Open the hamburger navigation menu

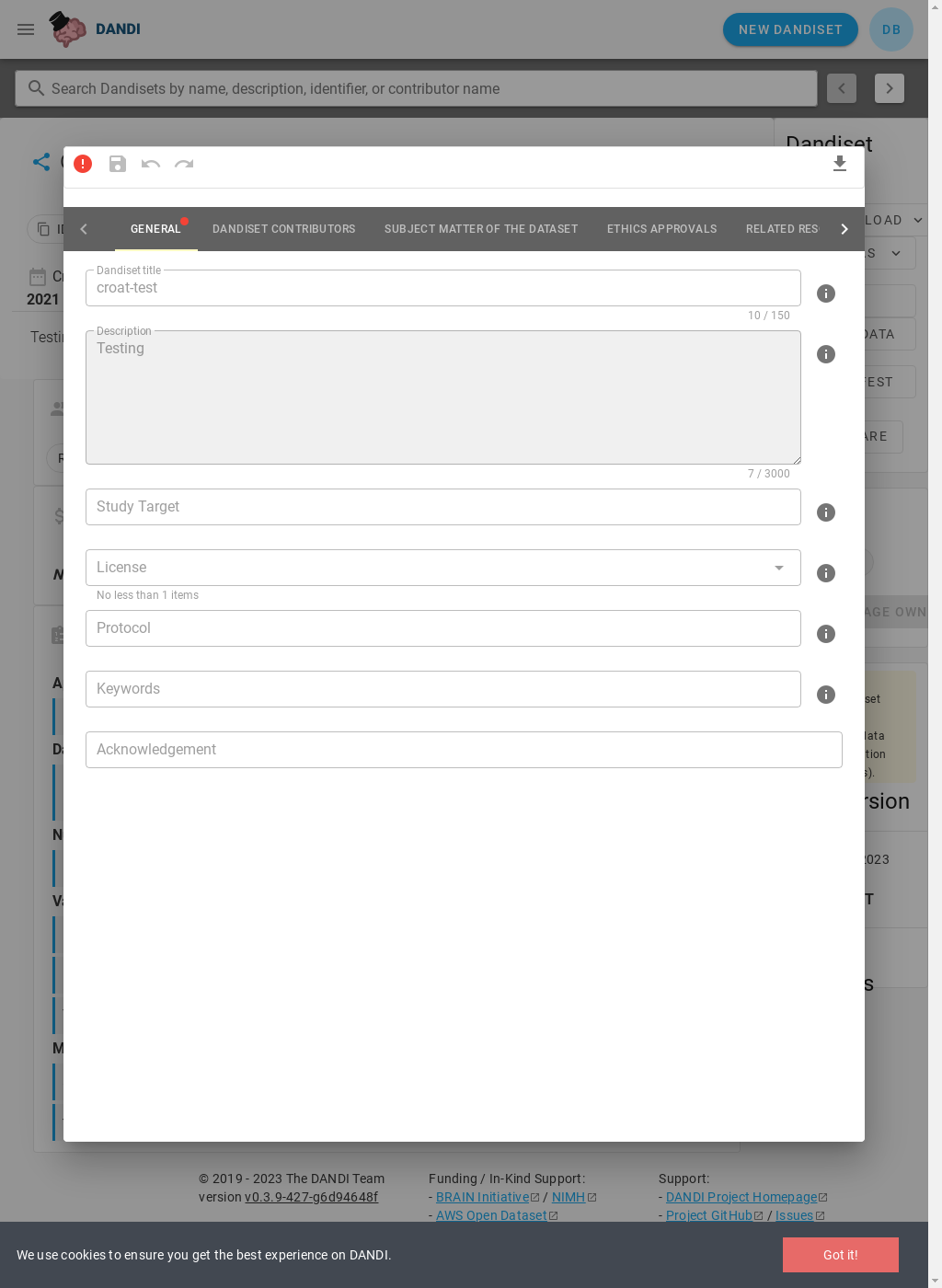tap(26, 29)
